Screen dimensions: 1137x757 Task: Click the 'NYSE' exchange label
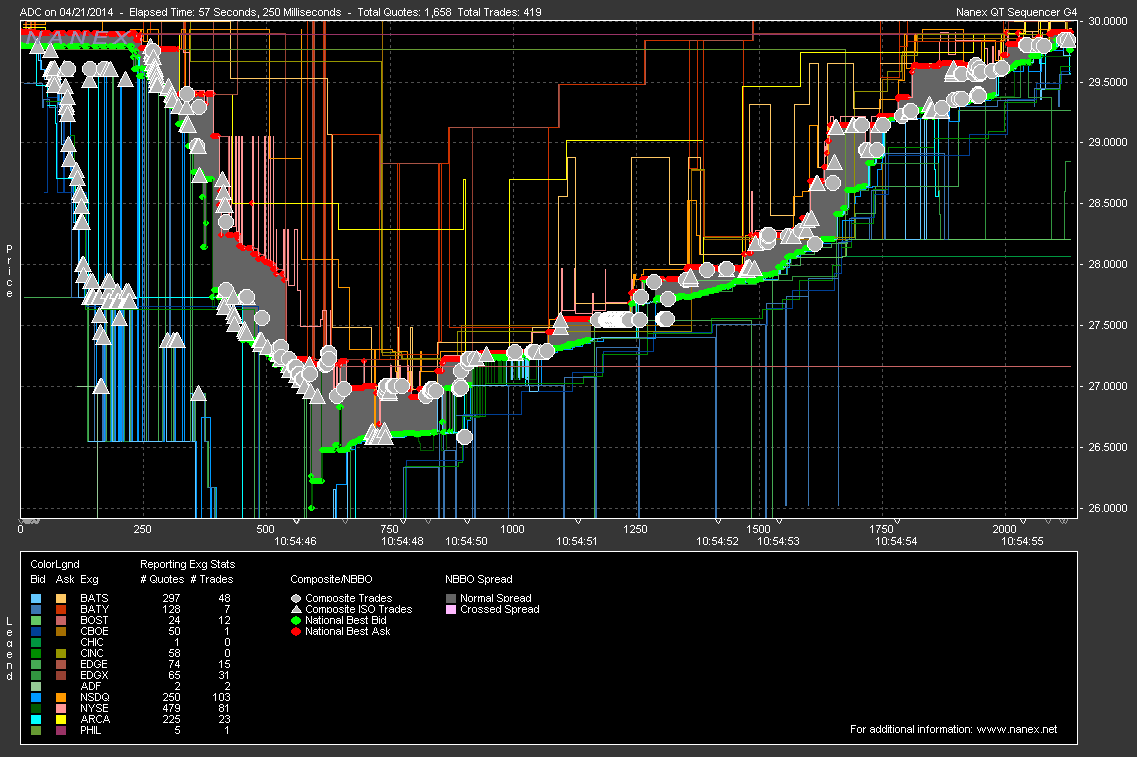[x=94, y=708]
